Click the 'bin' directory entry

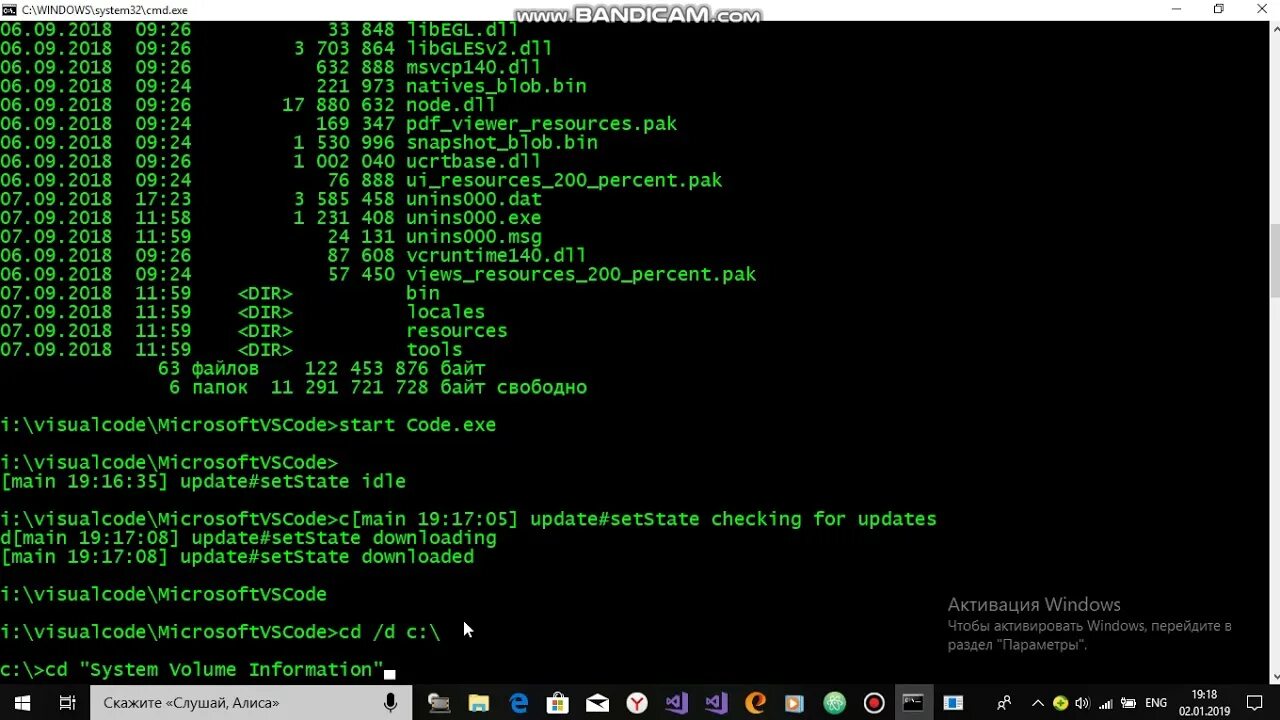click(x=423, y=293)
